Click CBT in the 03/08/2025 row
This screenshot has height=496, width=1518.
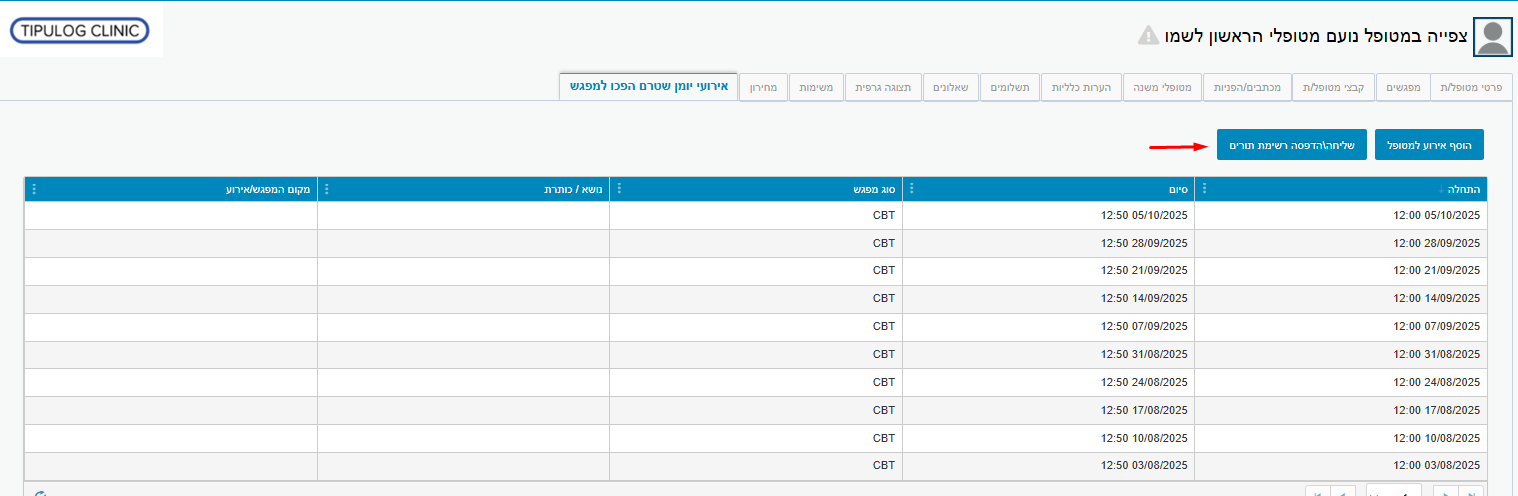(884, 466)
